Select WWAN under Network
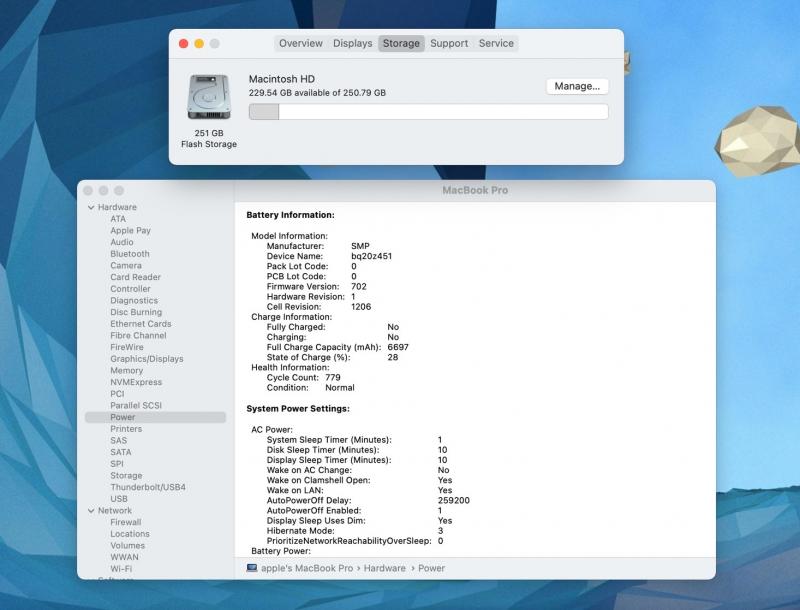Screen dimensions: 800x610 point(124,557)
